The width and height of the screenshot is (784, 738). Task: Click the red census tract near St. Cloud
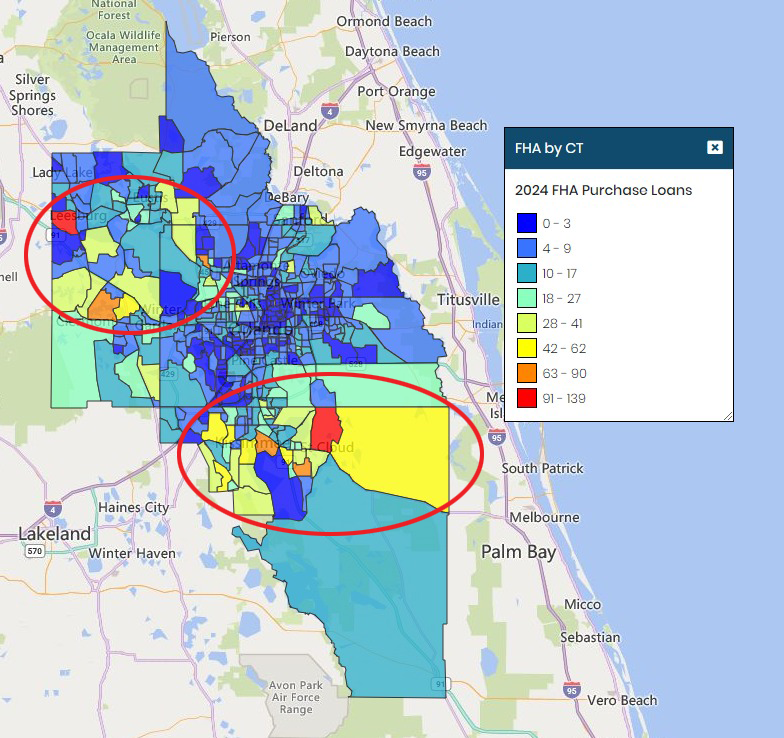click(x=326, y=430)
